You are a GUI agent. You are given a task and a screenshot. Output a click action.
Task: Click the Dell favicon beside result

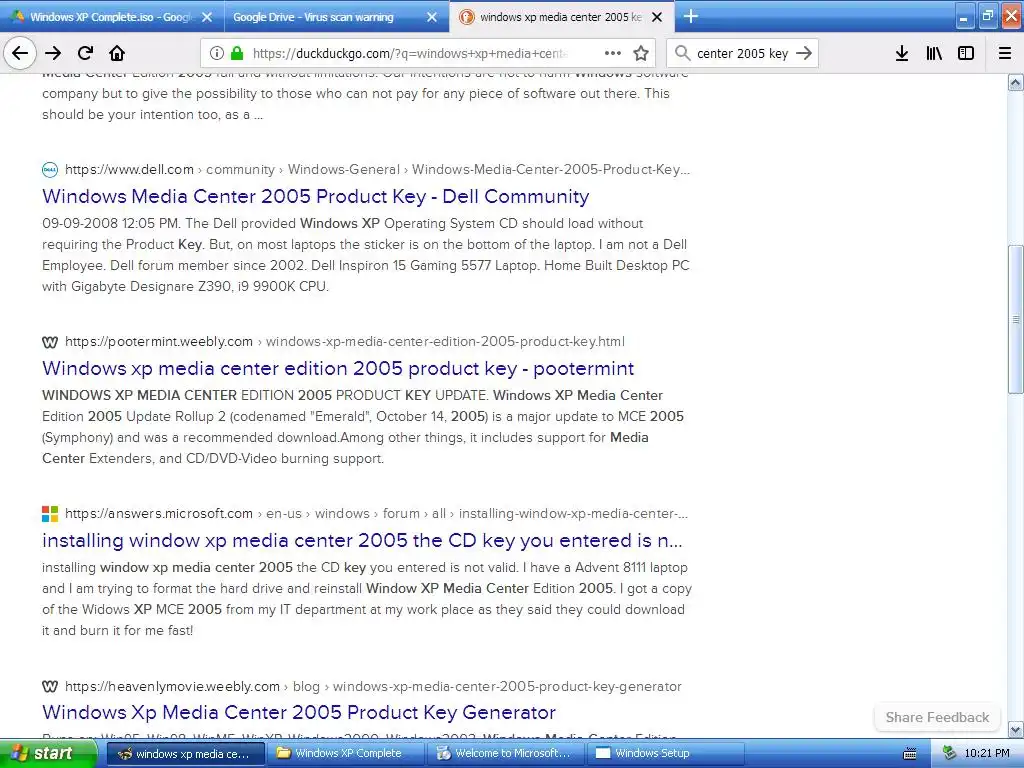(50, 170)
